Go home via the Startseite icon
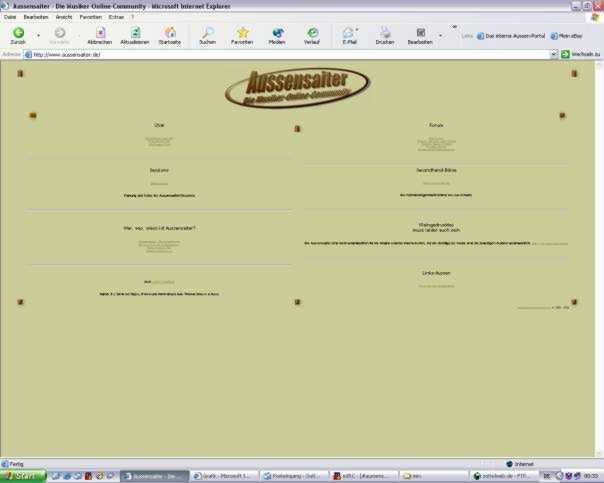The image size is (604, 483). click(x=170, y=33)
